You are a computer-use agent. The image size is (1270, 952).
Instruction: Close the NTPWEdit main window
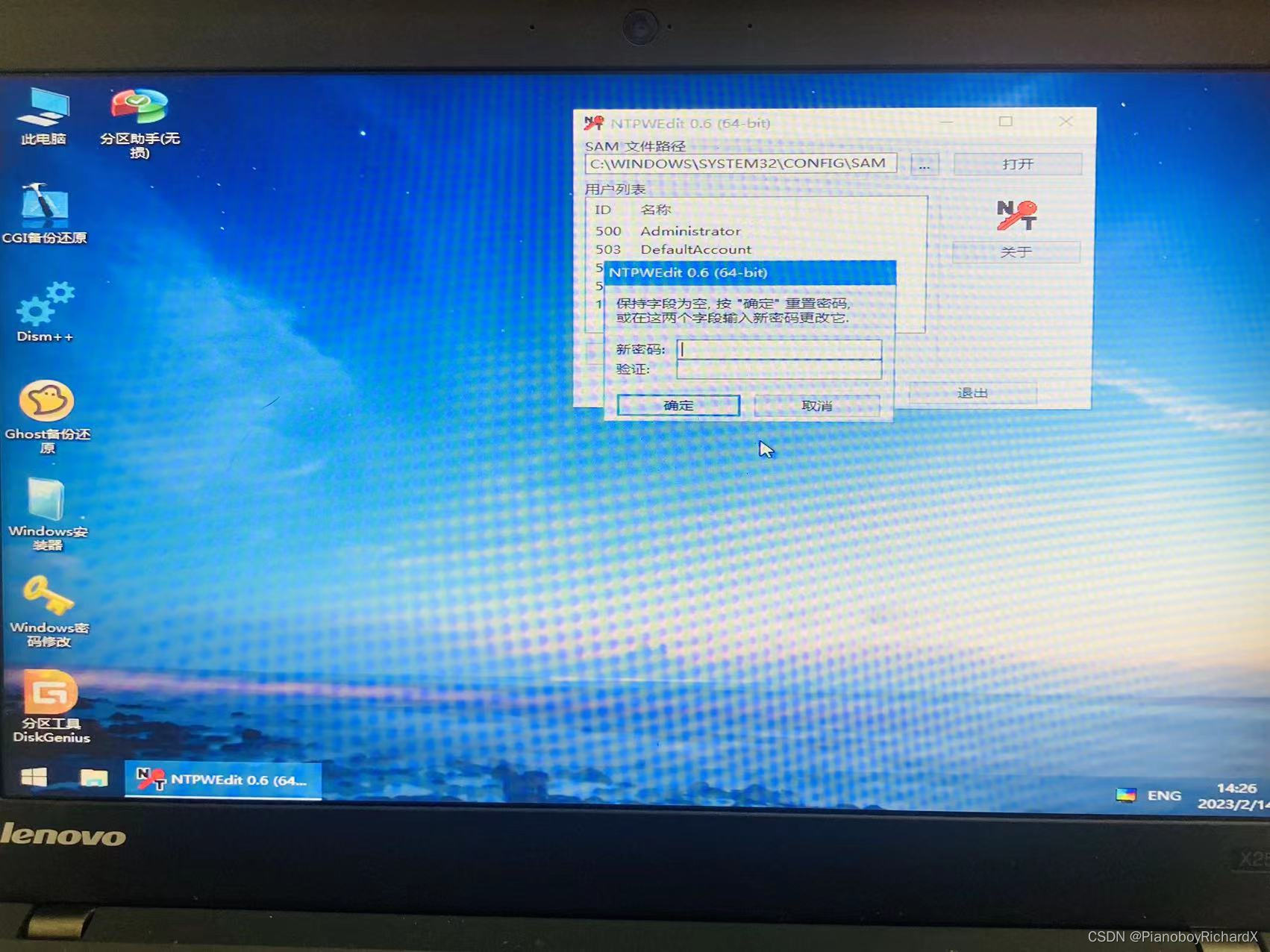click(1066, 121)
